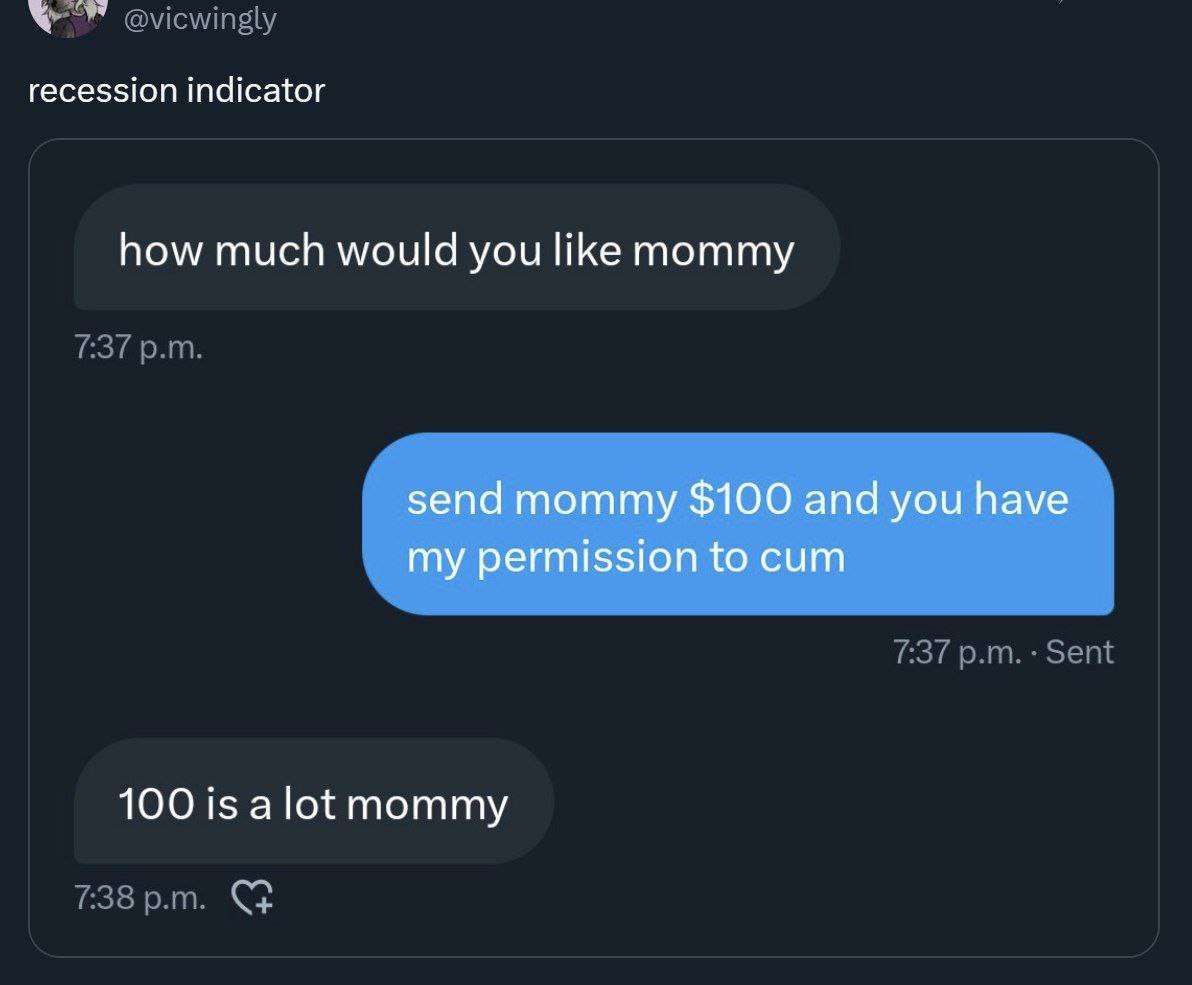Select the blue sent message bubble
This screenshot has width=1192, height=985.
pyautogui.click(x=737, y=524)
